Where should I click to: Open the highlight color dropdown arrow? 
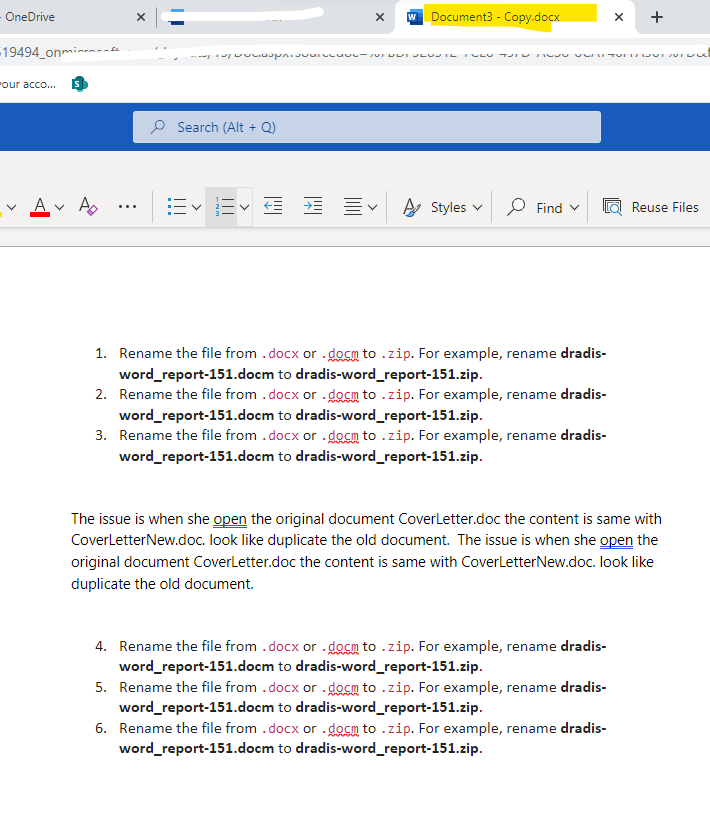pos(11,207)
